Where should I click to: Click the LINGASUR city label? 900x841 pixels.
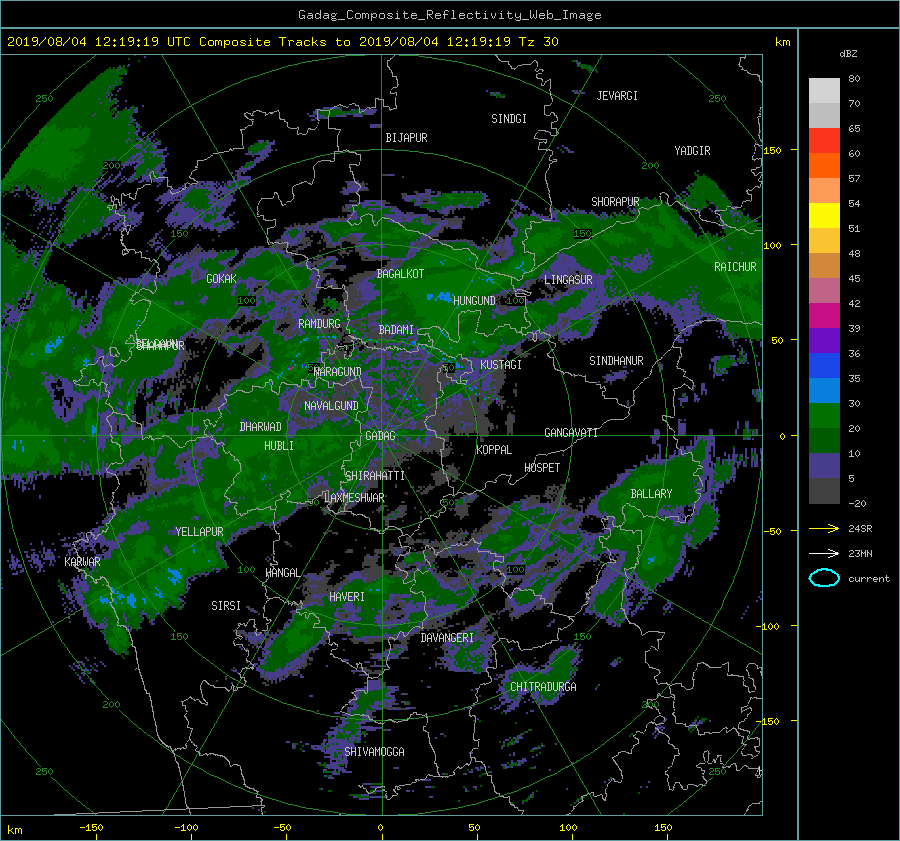pos(568,280)
